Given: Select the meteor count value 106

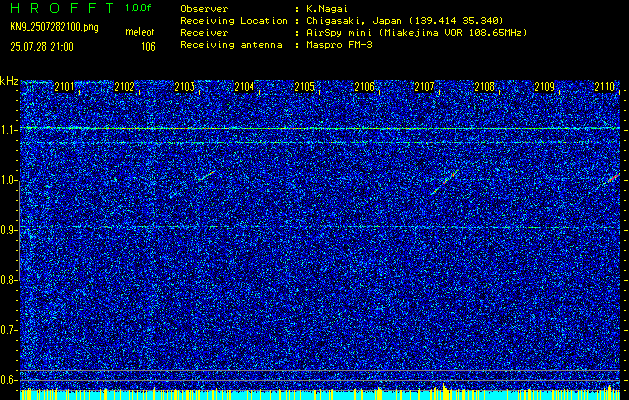Looking at the screenshot, I should [148, 47].
